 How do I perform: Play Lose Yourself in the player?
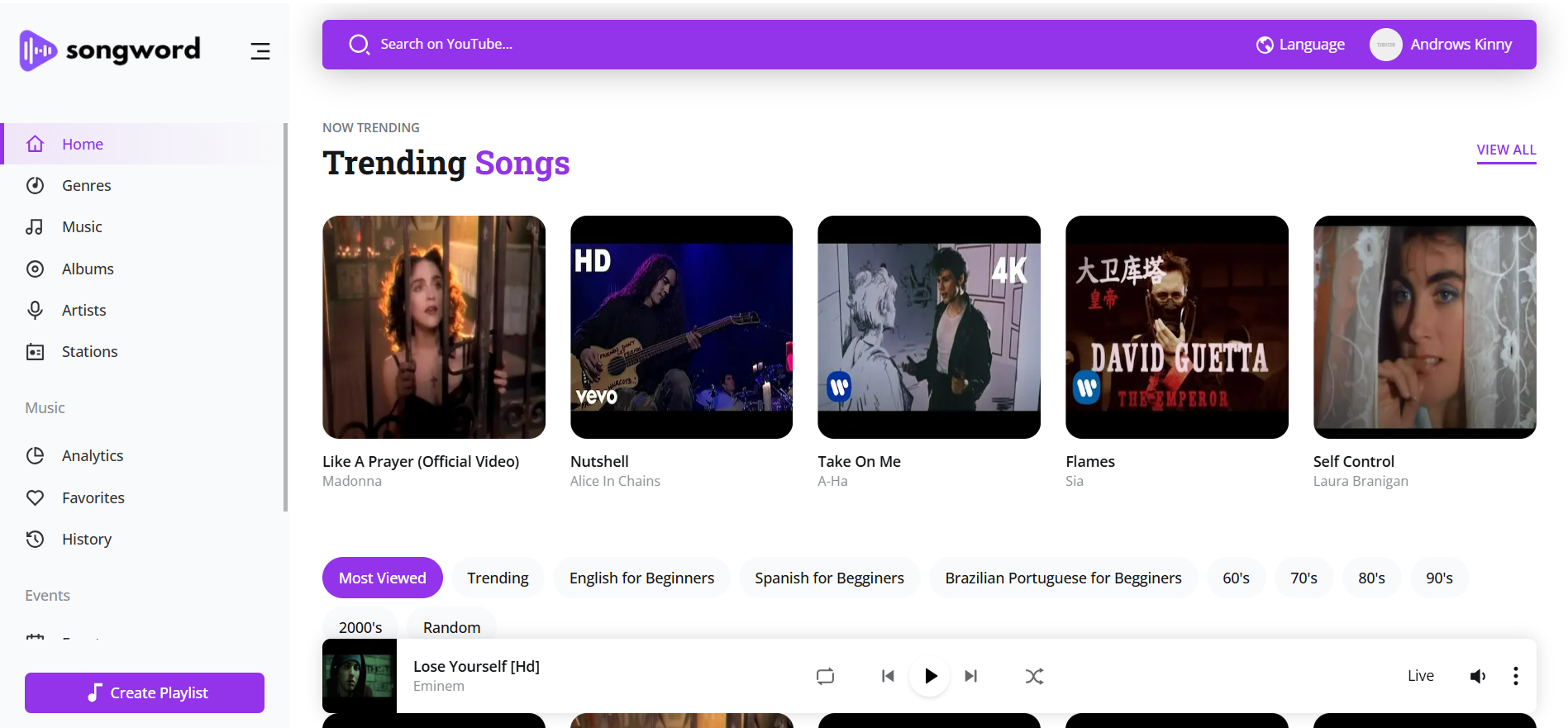tap(930, 676)
